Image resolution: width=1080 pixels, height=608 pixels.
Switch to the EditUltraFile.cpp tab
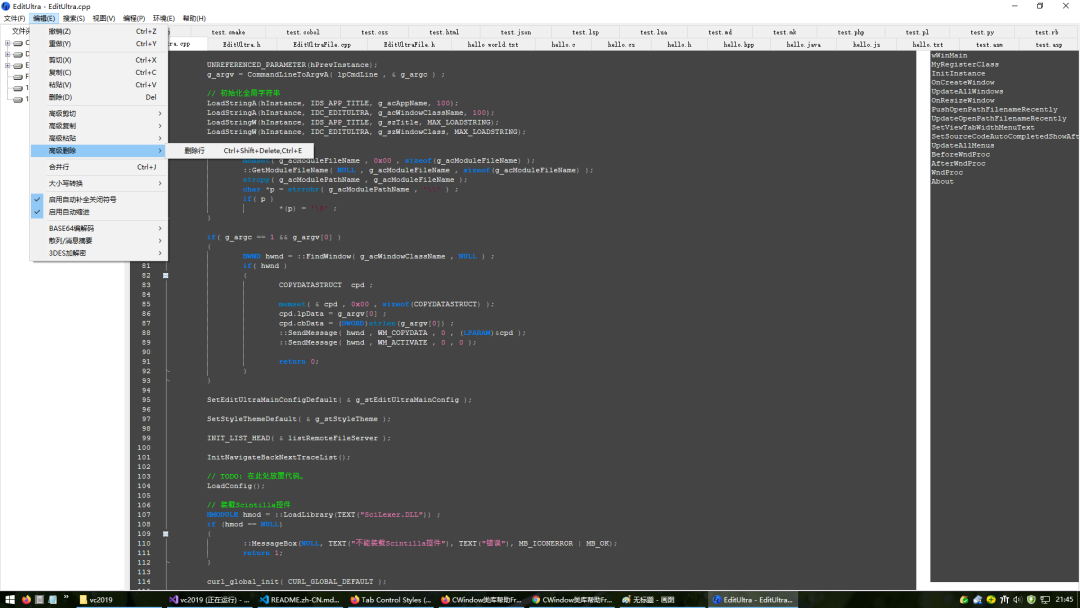pyautogui.click(x=321, y=45)
